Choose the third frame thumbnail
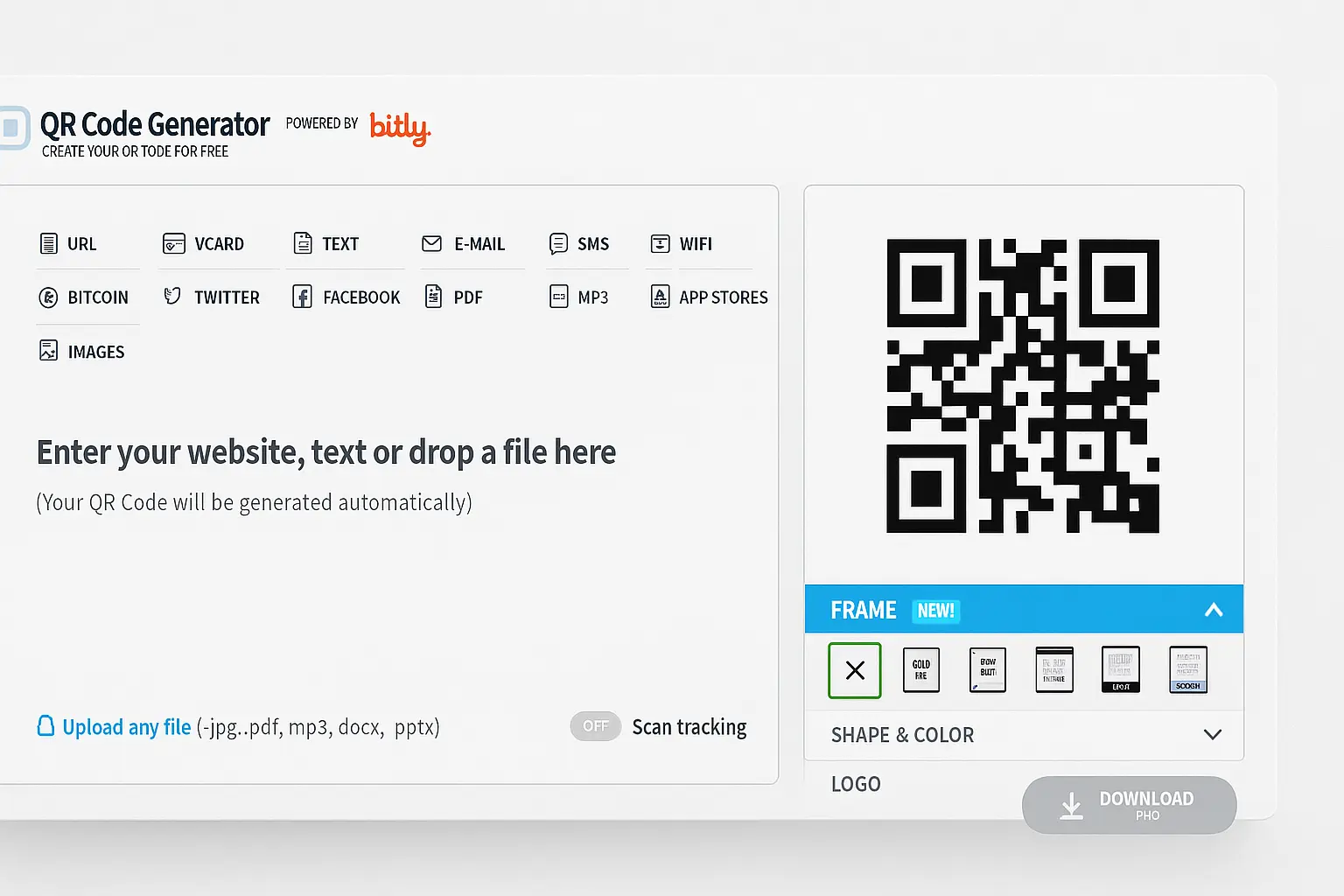The height and width of the screenshot is (896, 1344). click(x=988, y=670)
